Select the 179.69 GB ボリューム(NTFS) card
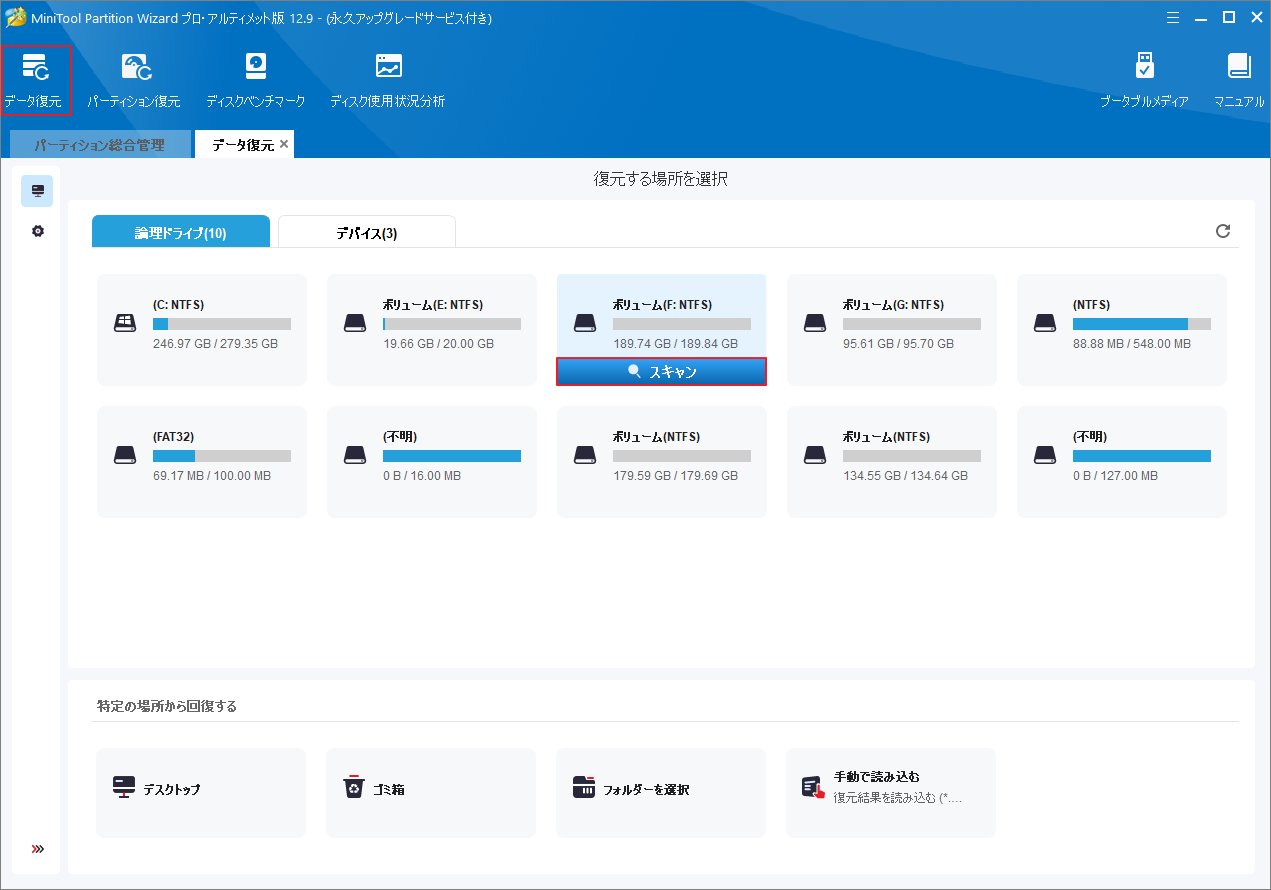This screenshot has width=1271, height=890. coord(662,462)
